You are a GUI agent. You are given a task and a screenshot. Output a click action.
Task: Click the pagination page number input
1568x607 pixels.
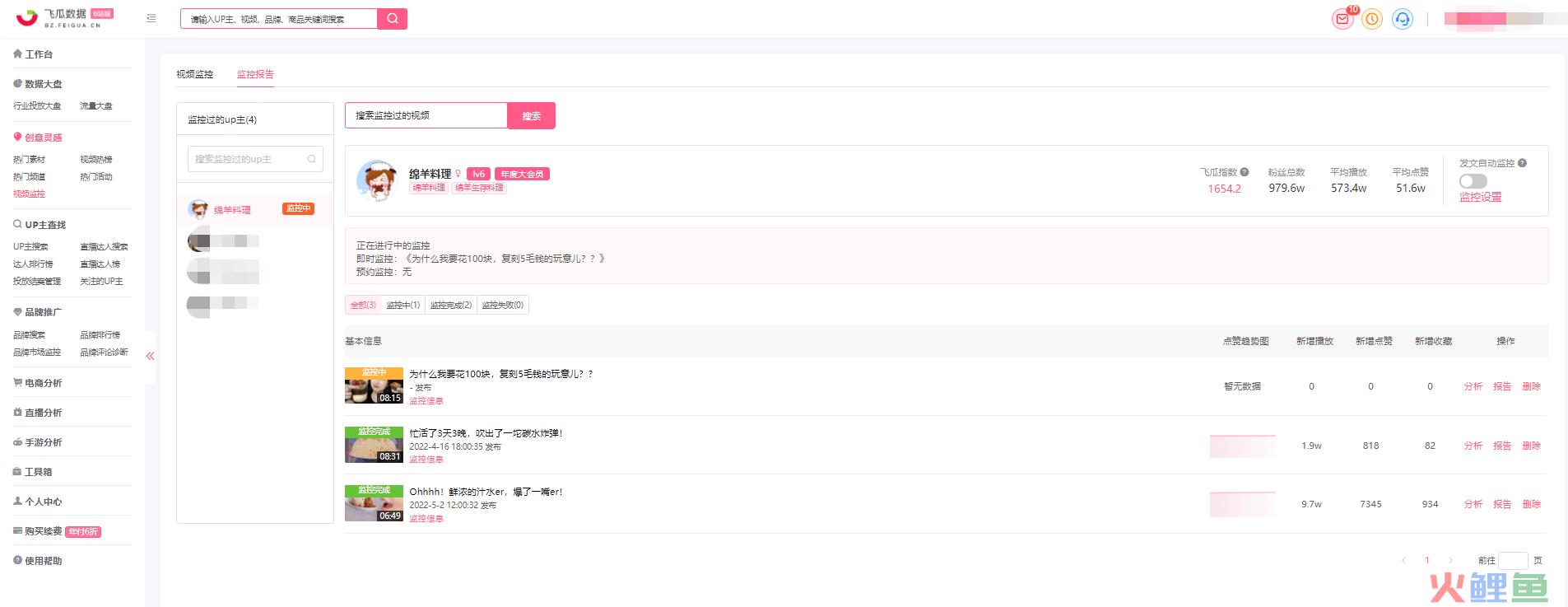click(1513, 560)
